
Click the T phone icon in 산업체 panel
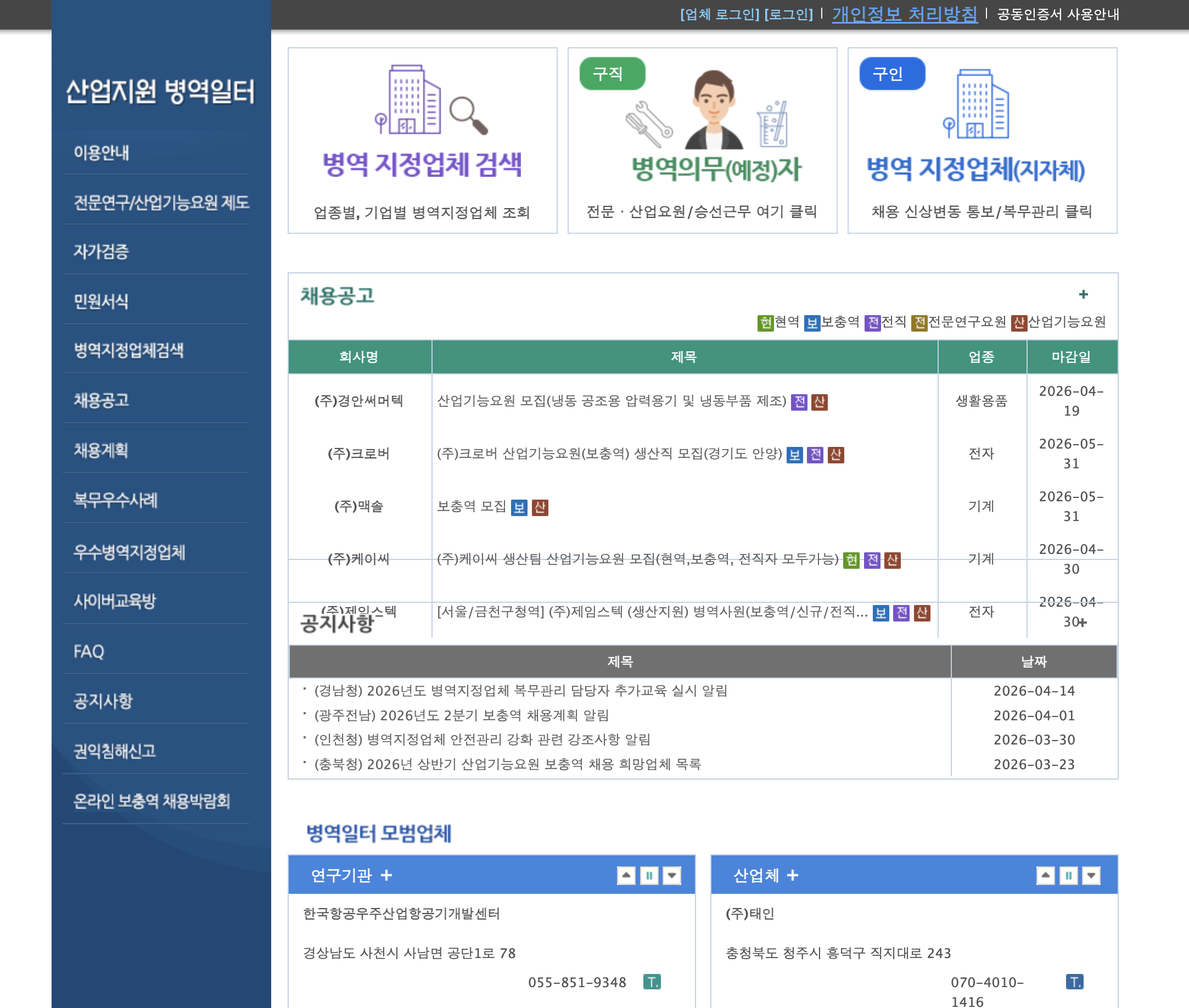coord(1076,982)
